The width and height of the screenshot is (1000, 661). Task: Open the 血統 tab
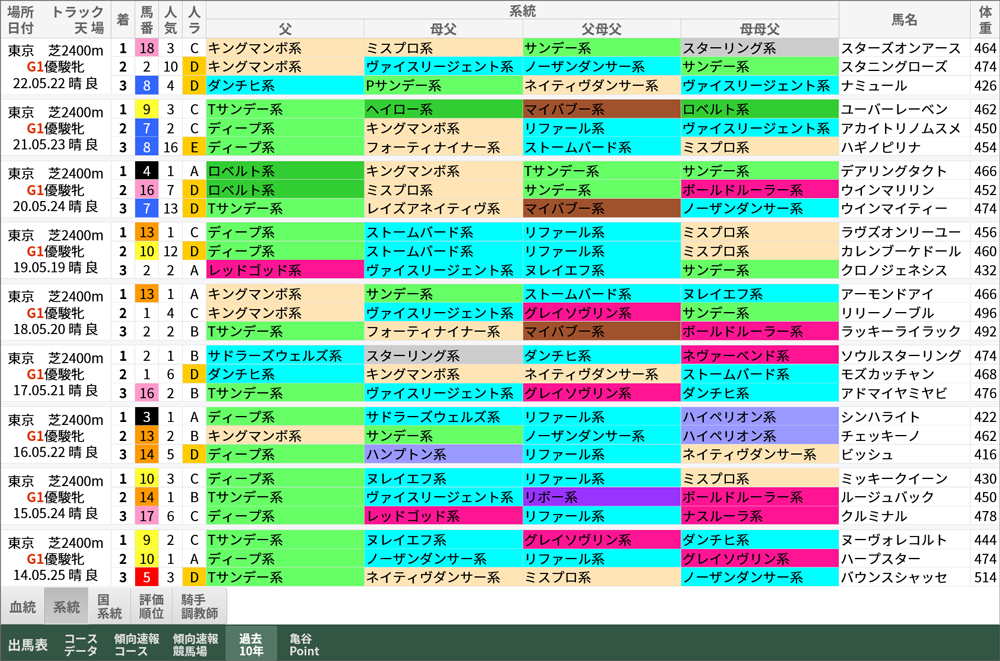tap(22, 607)
